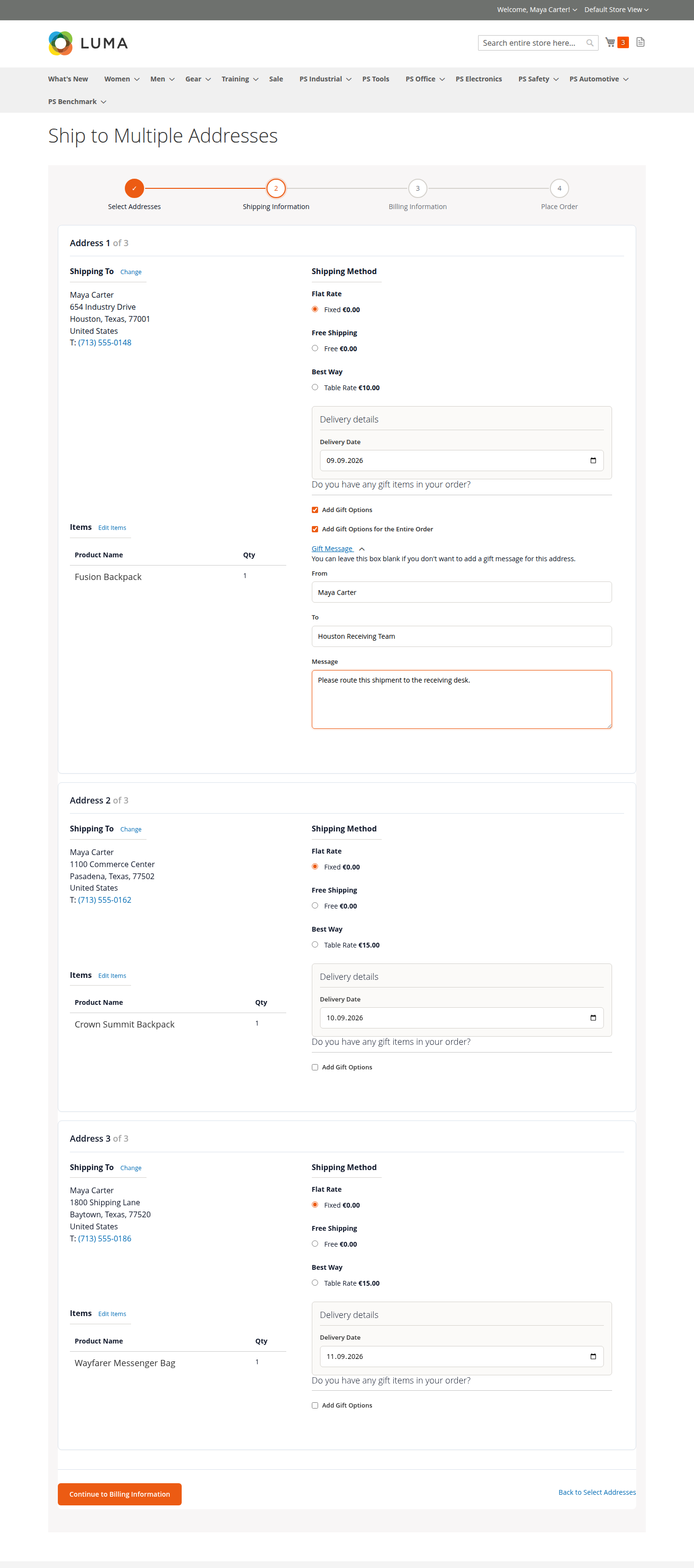This screenshot has height=1568, width=694.
Task: Click phone number (713) 555-0186
Action: coord(105,1238)
